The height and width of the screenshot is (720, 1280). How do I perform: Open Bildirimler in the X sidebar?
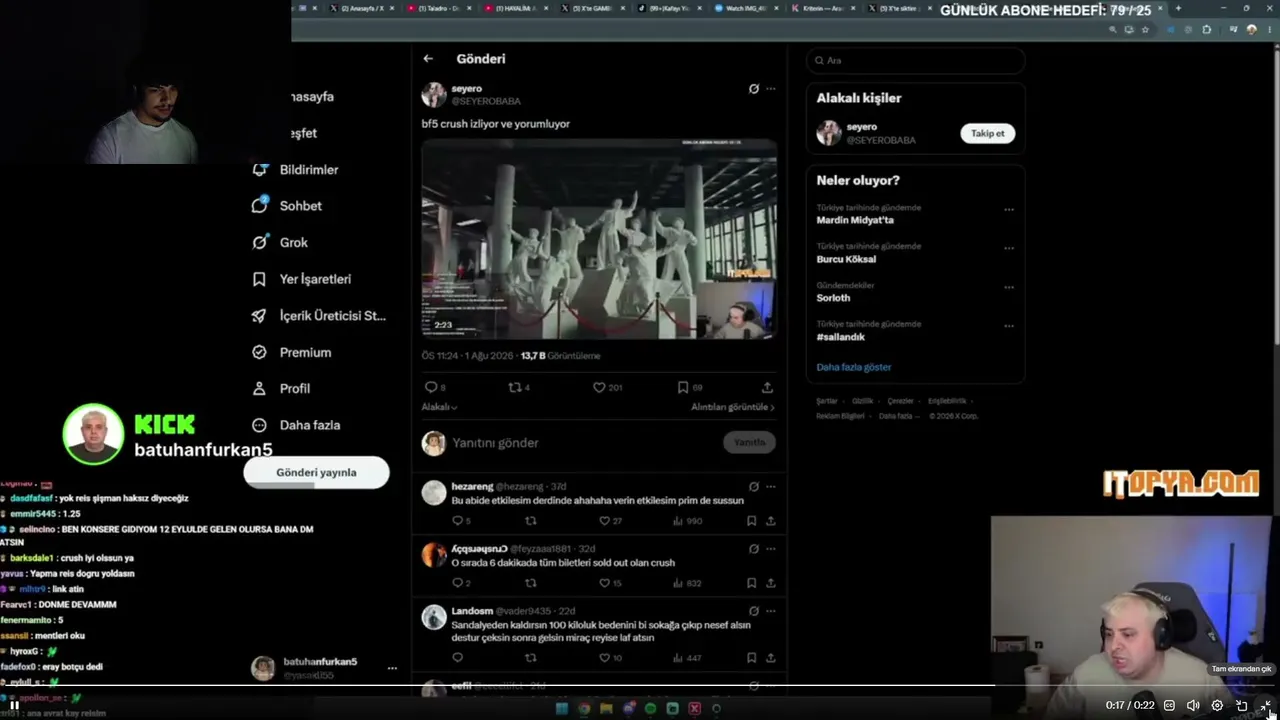296,170
